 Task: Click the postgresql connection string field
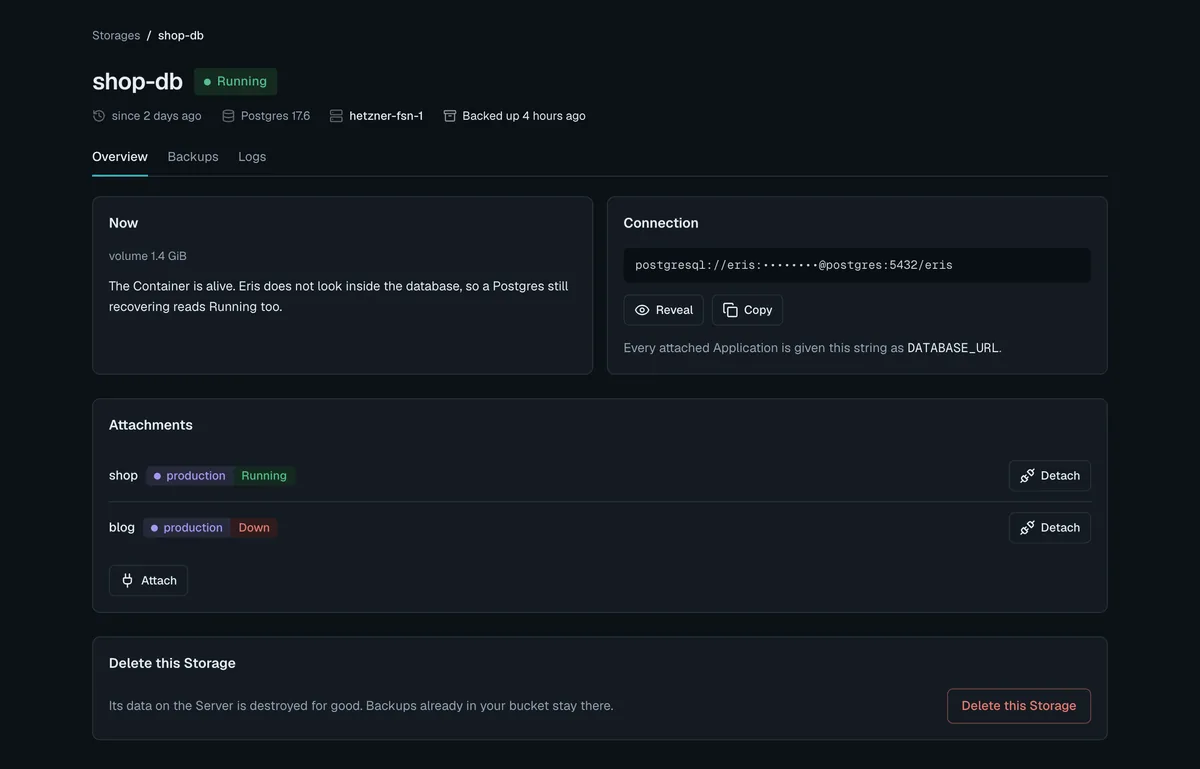click(857, 265)
